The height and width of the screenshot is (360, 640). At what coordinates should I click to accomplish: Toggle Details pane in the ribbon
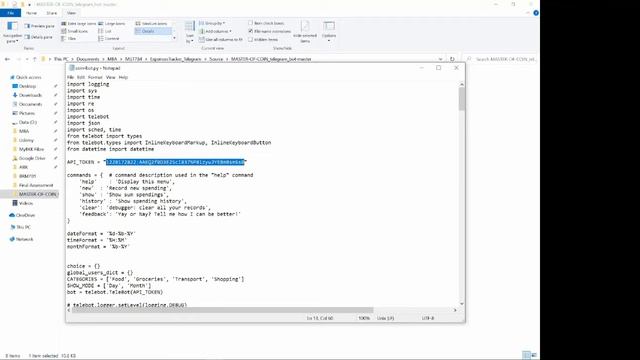pos(39,37)
